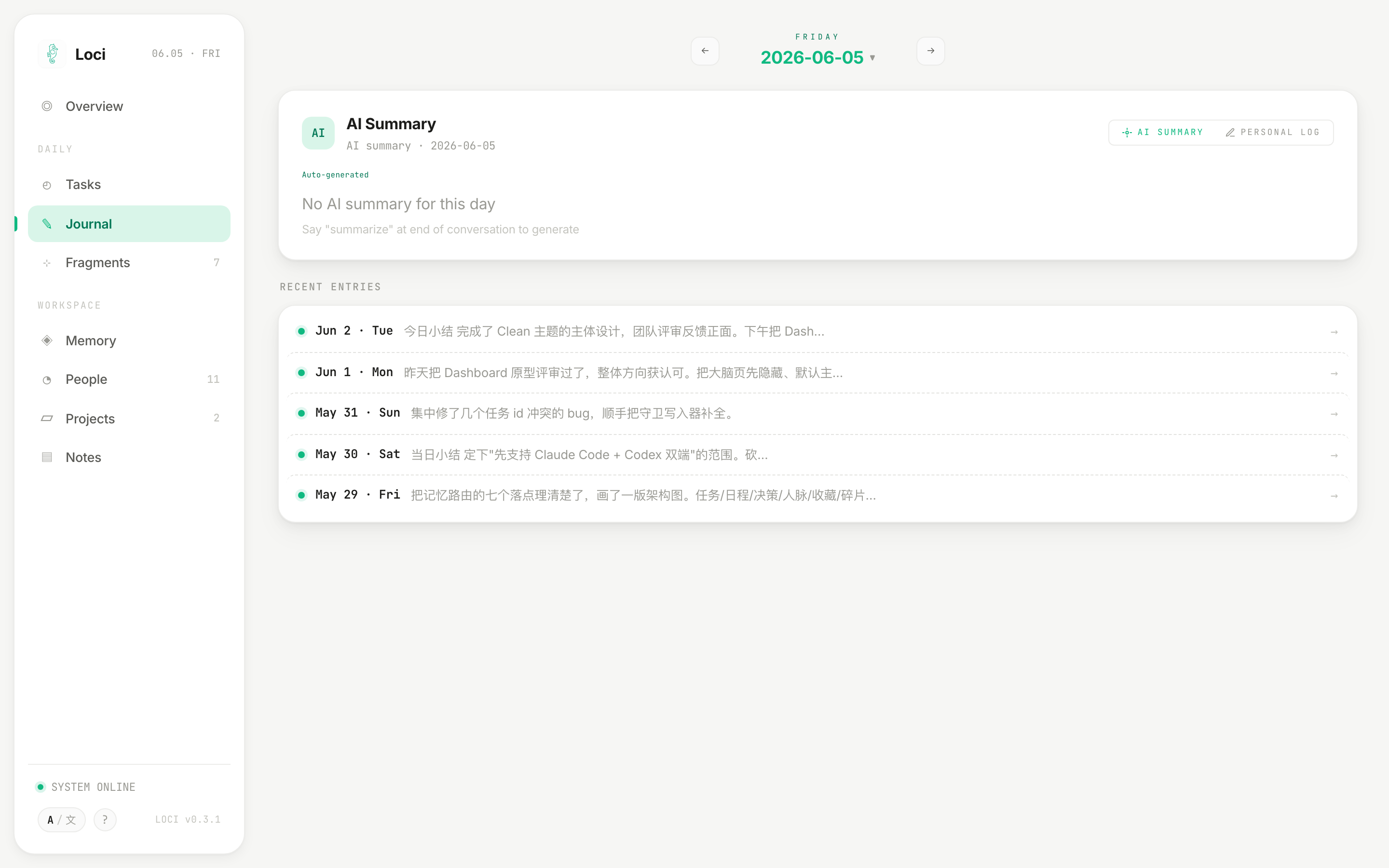This screenshot has width=1389, height=868.
Task: Expand the May 29 Fri entry arrow
Action: (x=1334, y=495)
